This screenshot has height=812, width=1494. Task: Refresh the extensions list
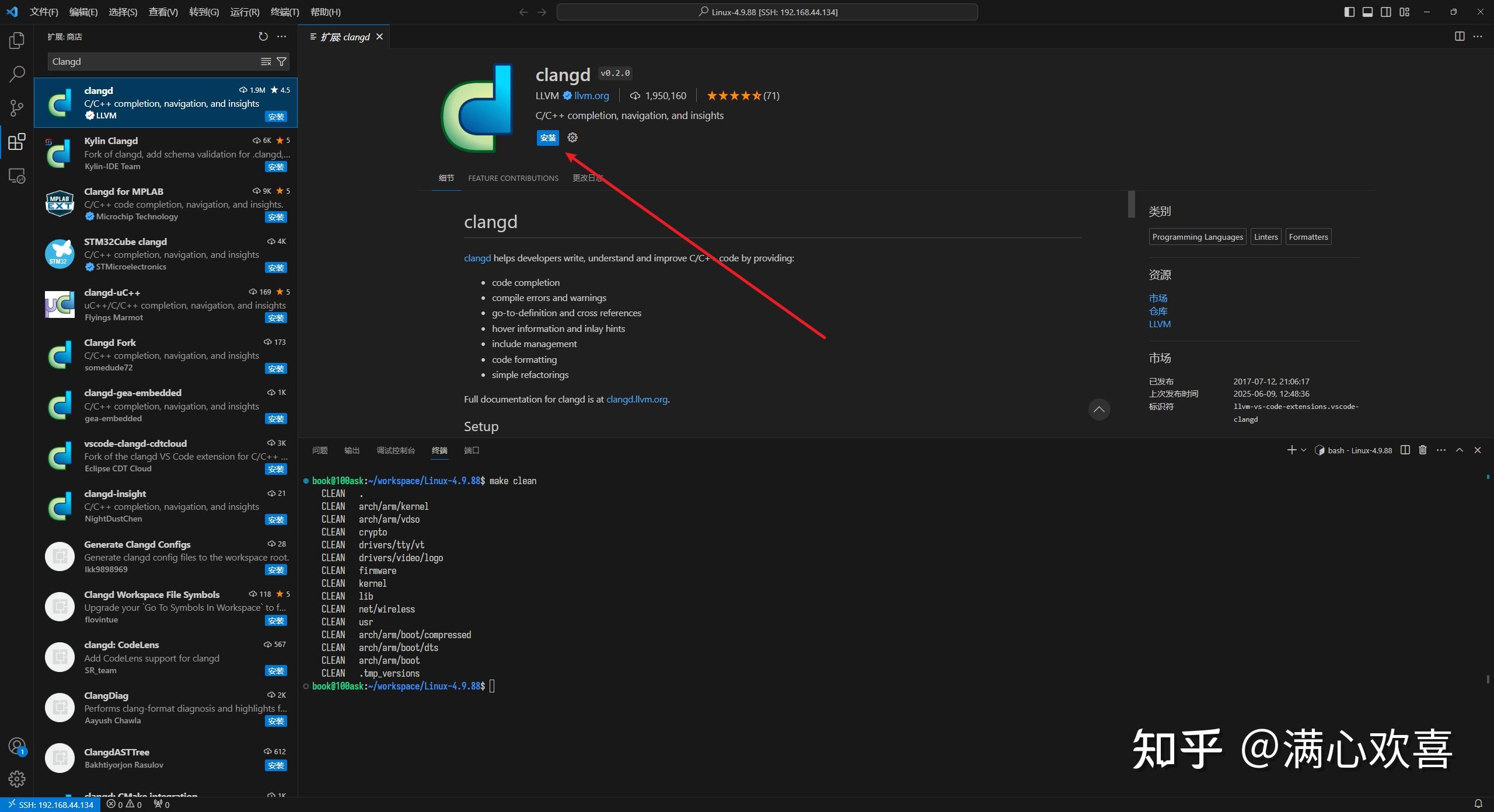(263, 36)
